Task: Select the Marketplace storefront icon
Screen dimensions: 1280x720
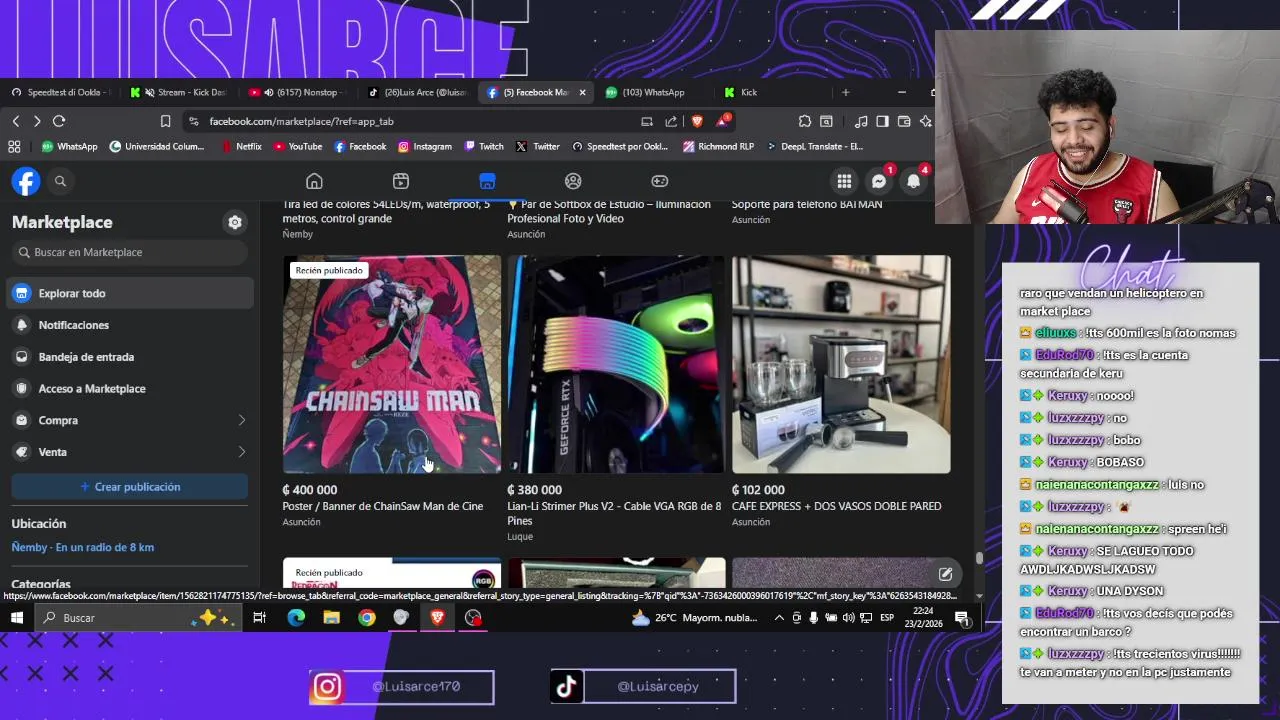Action: click(487, 181)
